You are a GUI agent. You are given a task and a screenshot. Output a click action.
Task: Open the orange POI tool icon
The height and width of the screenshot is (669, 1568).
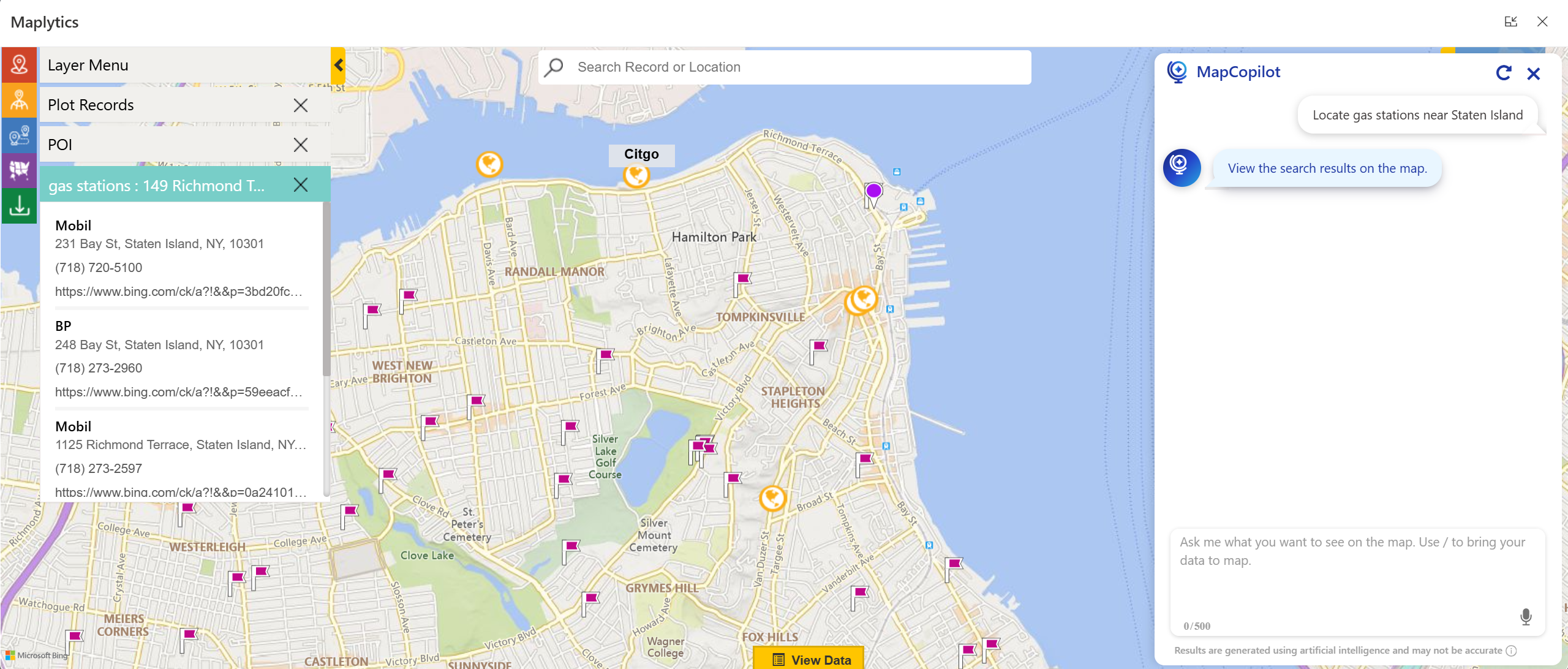(18, 100)
